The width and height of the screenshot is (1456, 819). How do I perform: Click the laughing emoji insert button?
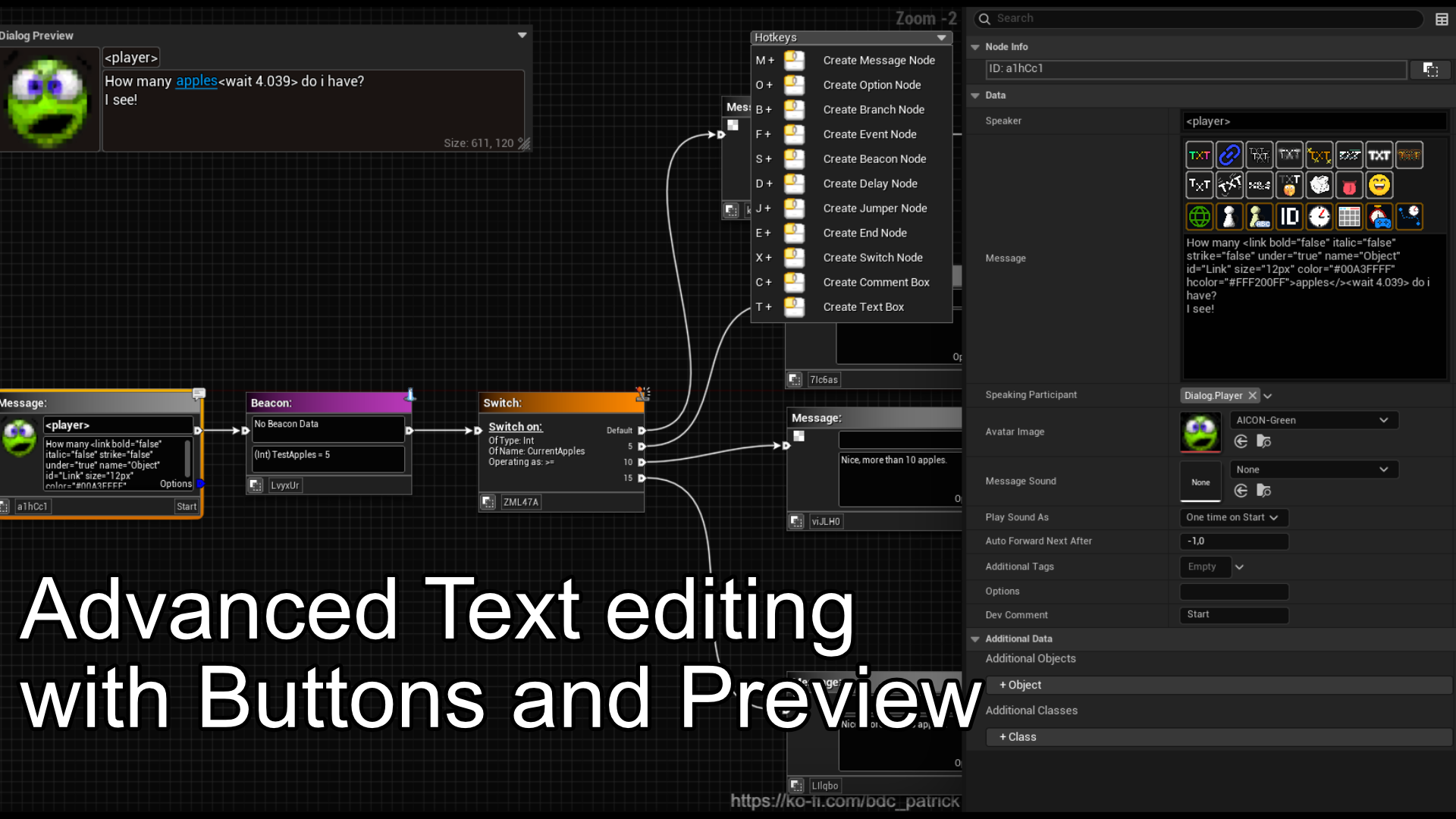tap(1379, 185)
